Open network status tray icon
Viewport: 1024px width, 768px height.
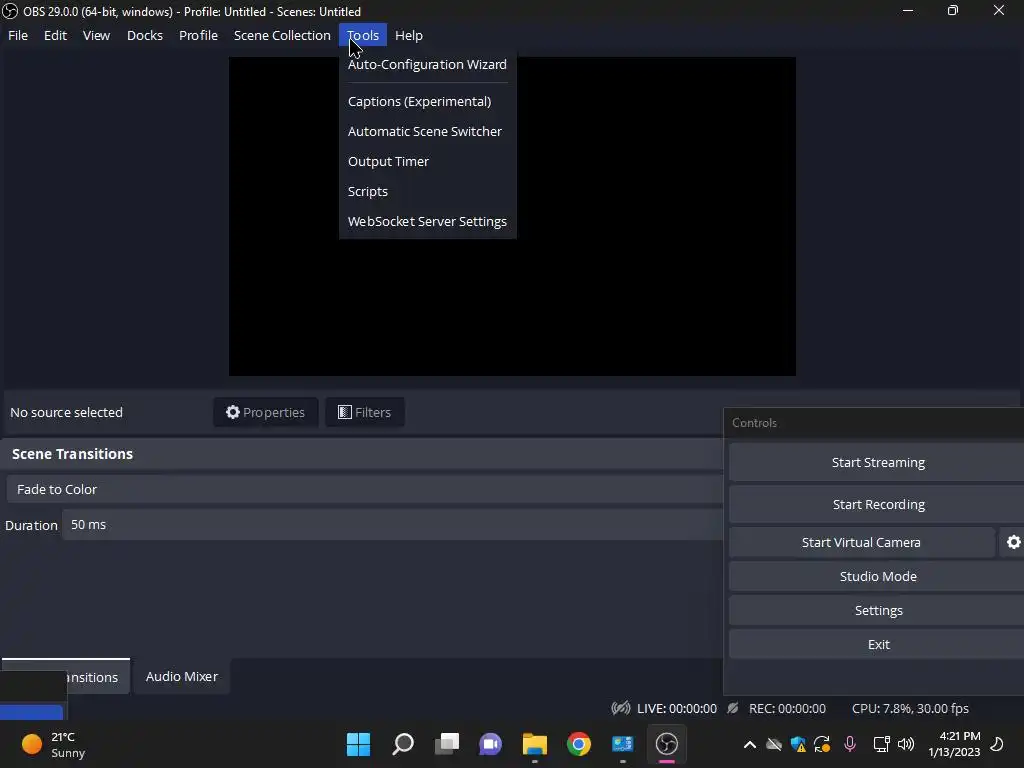(882, 744)
